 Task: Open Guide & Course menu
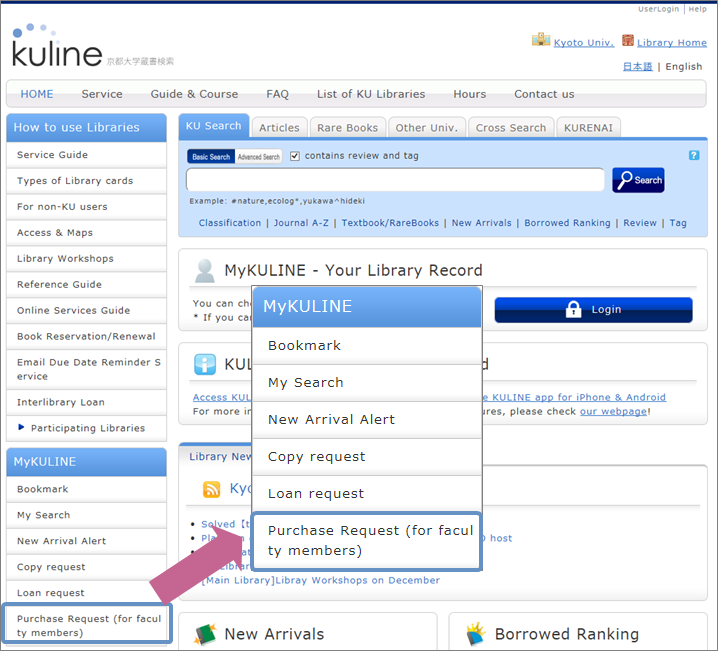coord(194,94)
